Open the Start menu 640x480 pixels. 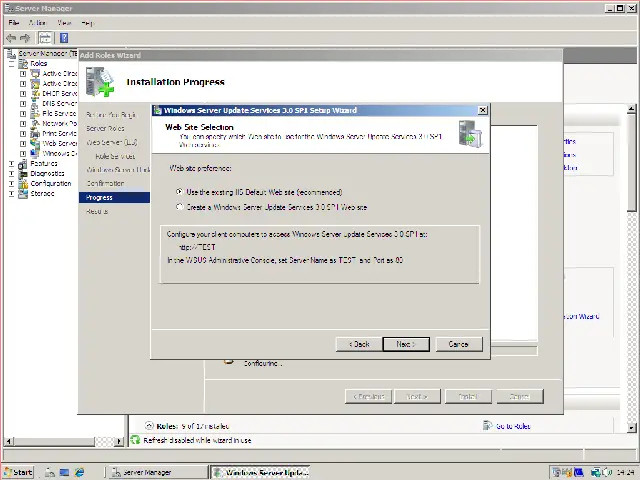[19, 472]
